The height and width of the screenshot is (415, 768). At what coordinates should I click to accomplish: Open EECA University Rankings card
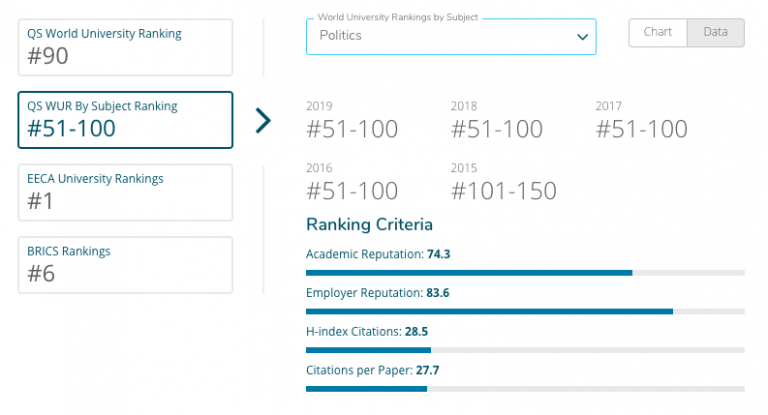tap(125, 192)
